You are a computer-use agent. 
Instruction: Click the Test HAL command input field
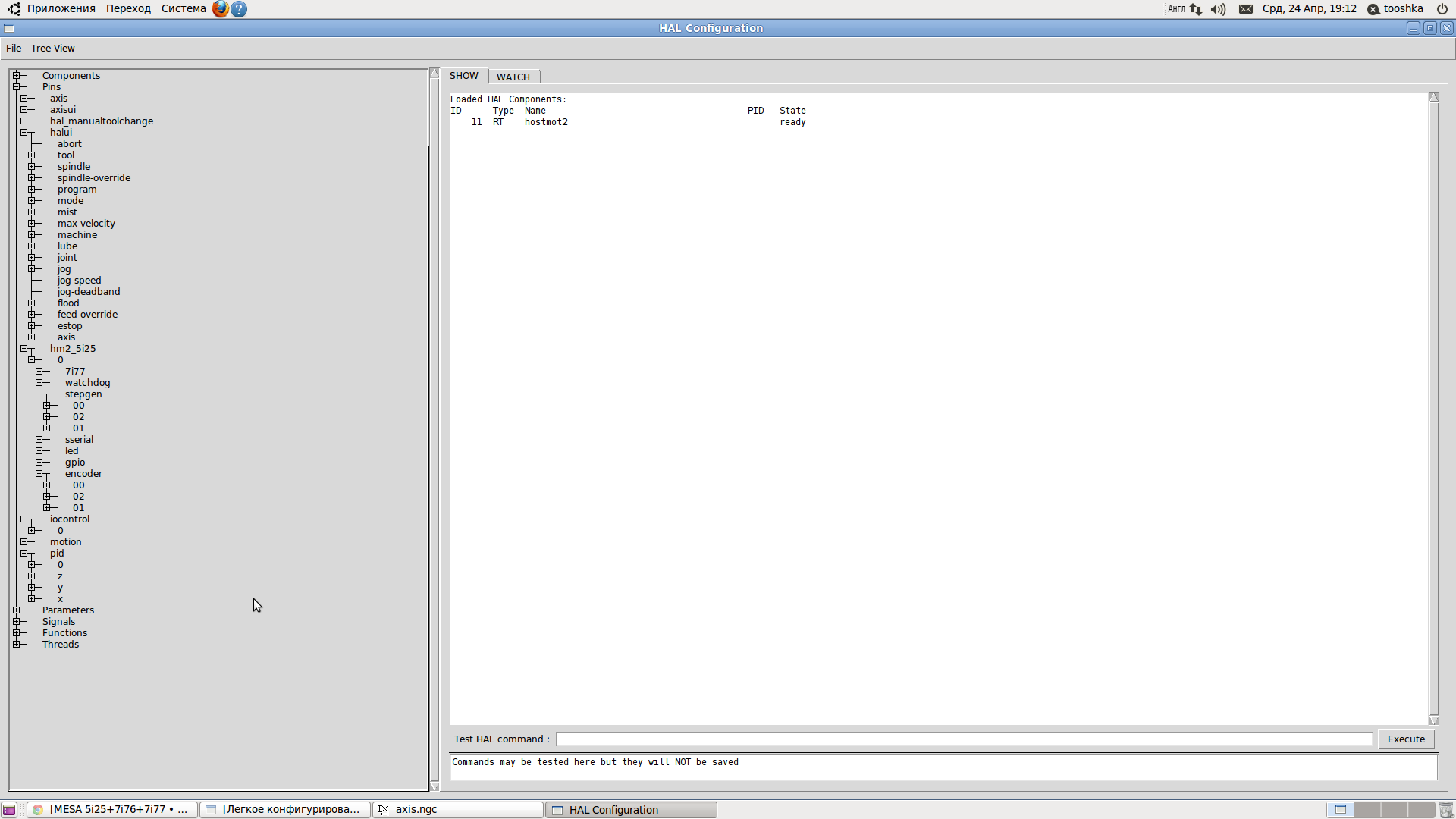tap(963, 739)
